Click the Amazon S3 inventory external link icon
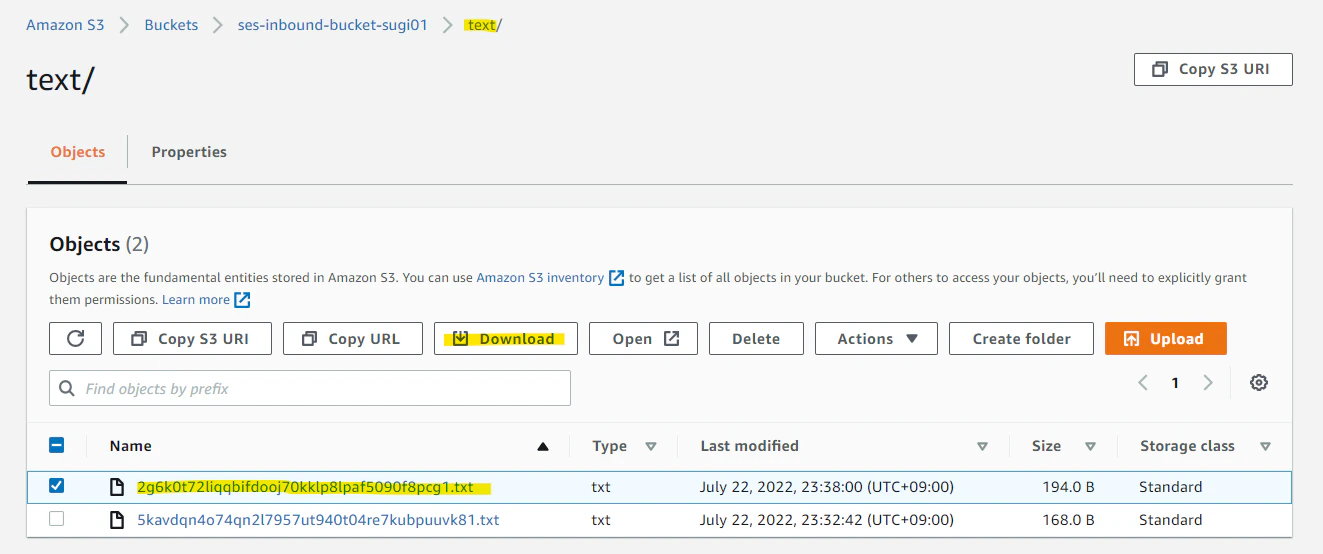This screenshot has height=554, width=1323. (x=617, y=278)
